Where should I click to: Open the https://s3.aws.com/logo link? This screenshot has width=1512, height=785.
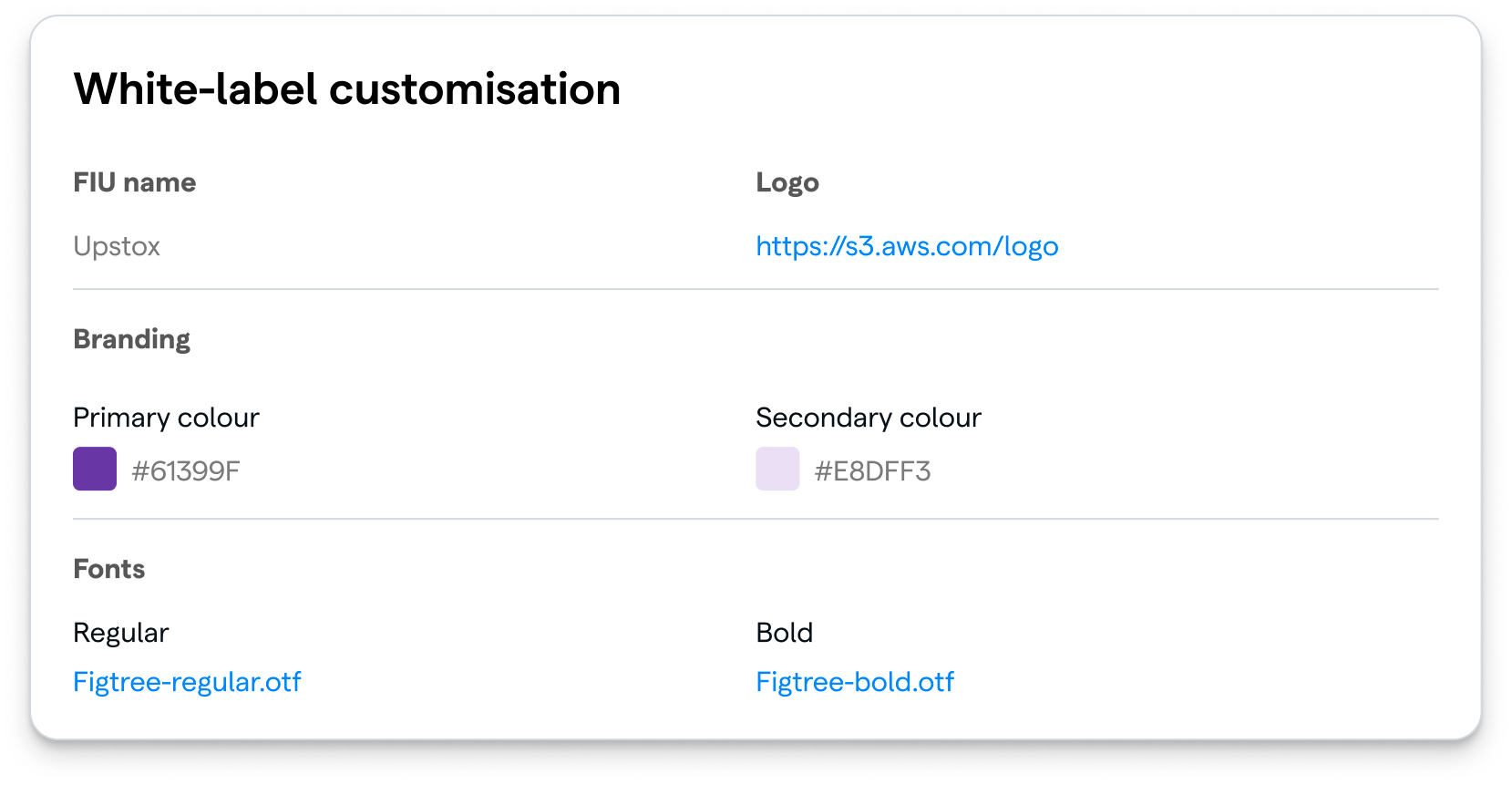click(907, 246)
